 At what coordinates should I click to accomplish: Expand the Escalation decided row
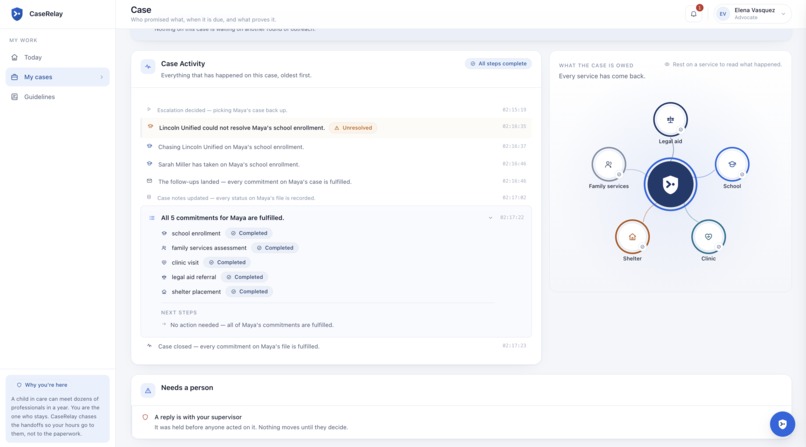336,110
